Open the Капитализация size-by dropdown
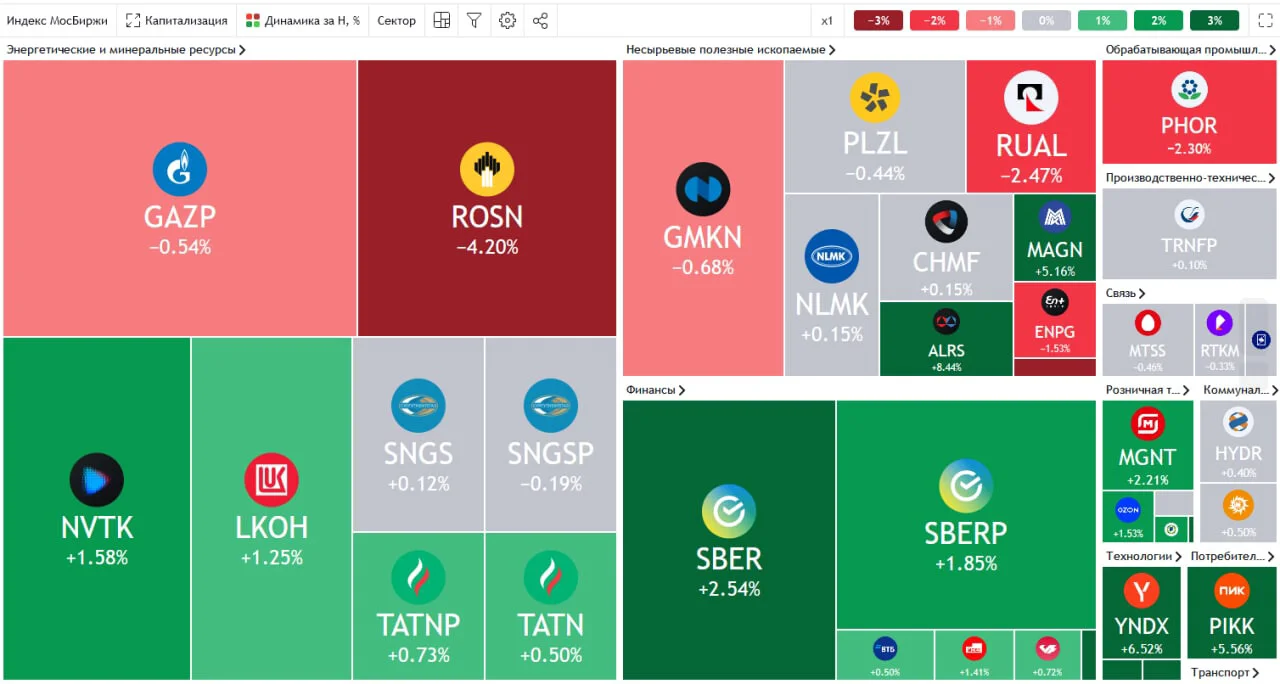This screenshot has height=684, width=1280. (x=176, y=20)
